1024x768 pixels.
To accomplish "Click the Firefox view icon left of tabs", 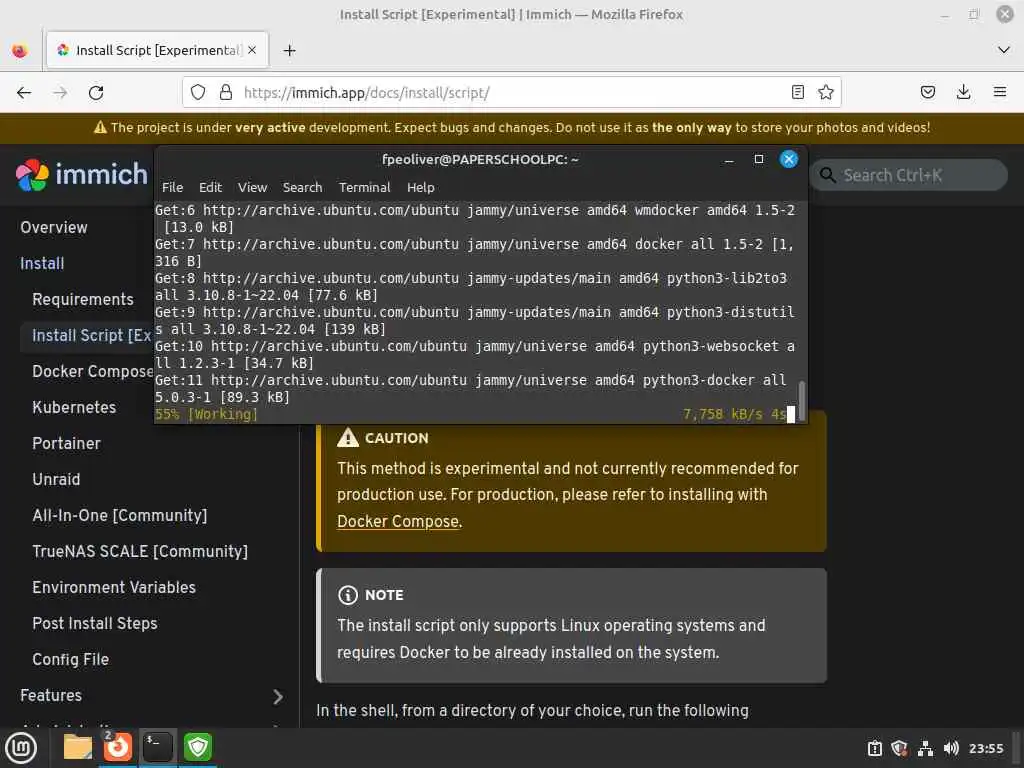I will click(x=20, y=50).
